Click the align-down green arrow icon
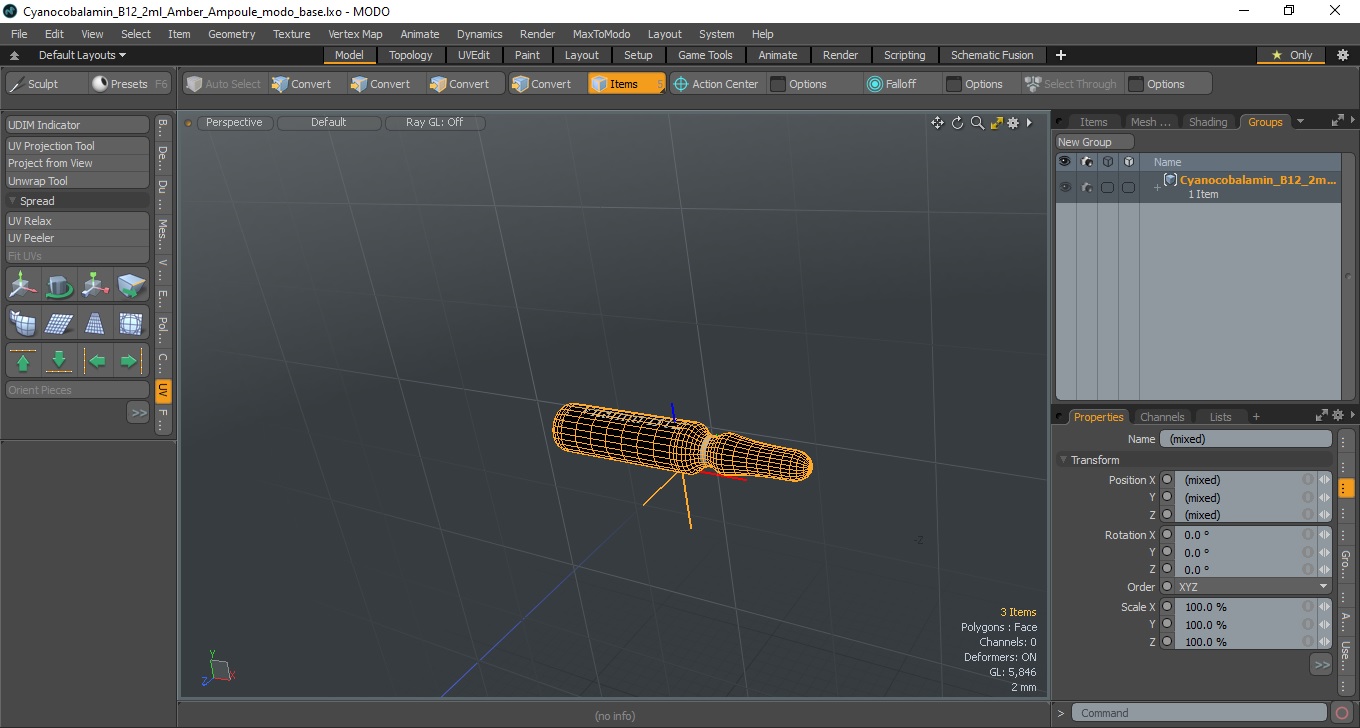 coord(59,360)
